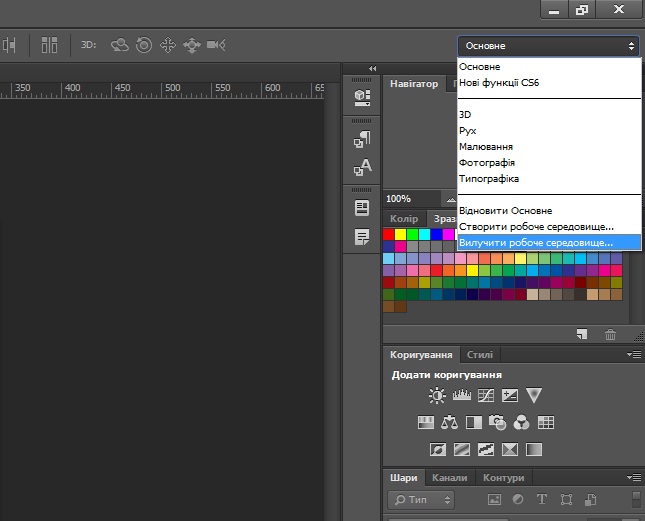Switch to the Навігатор tab
This screenshot has height=521, width=645.
pos(414,83)
